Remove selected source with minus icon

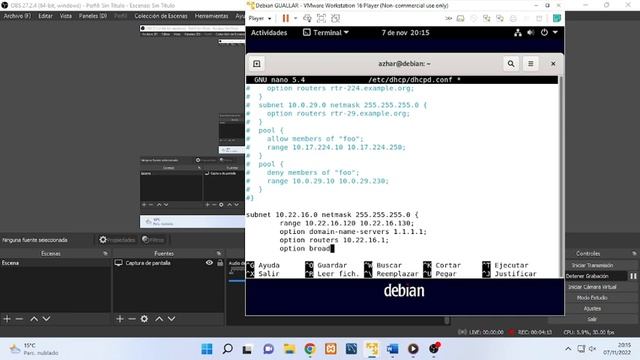[x=132, y=319]
